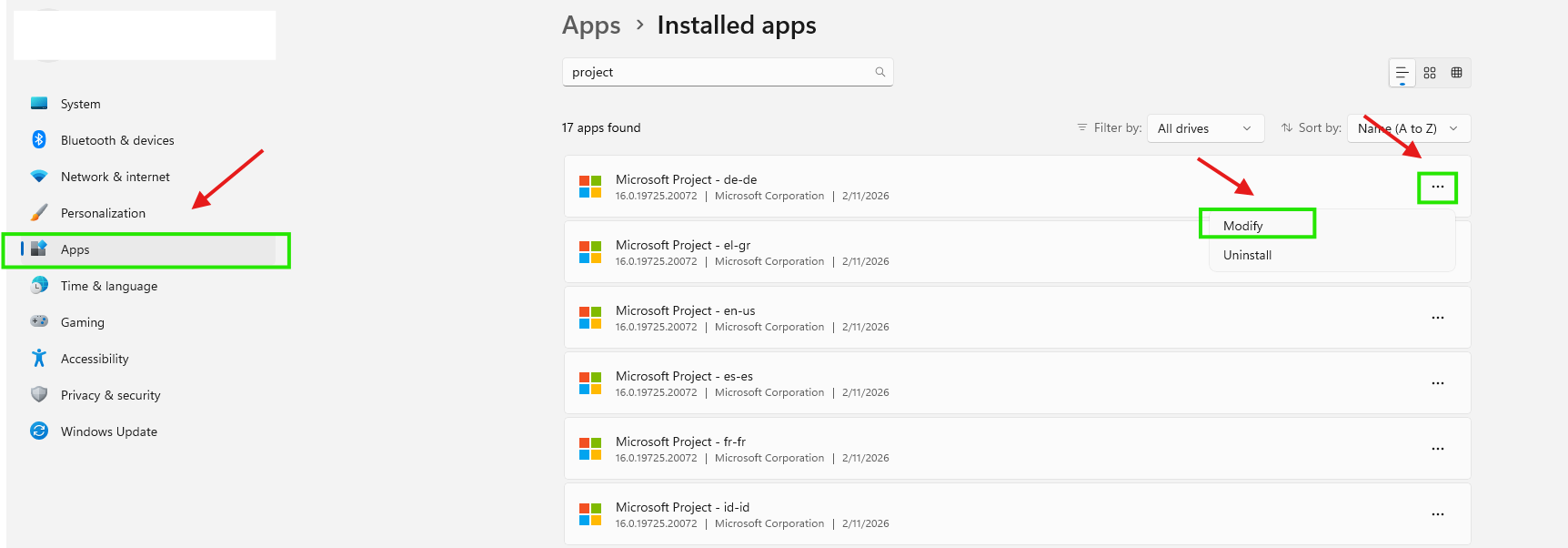
Task: Switch to grid view layout
Action: pos(1430,73)
